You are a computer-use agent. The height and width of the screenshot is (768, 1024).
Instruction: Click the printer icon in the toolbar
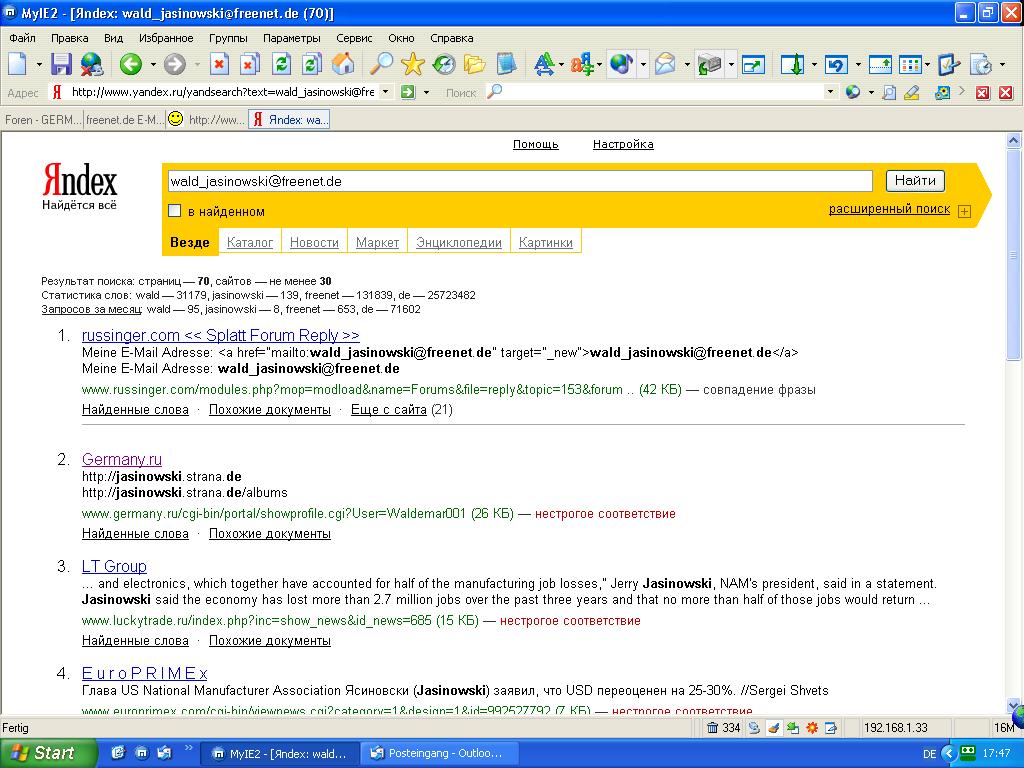pos(709,64)
